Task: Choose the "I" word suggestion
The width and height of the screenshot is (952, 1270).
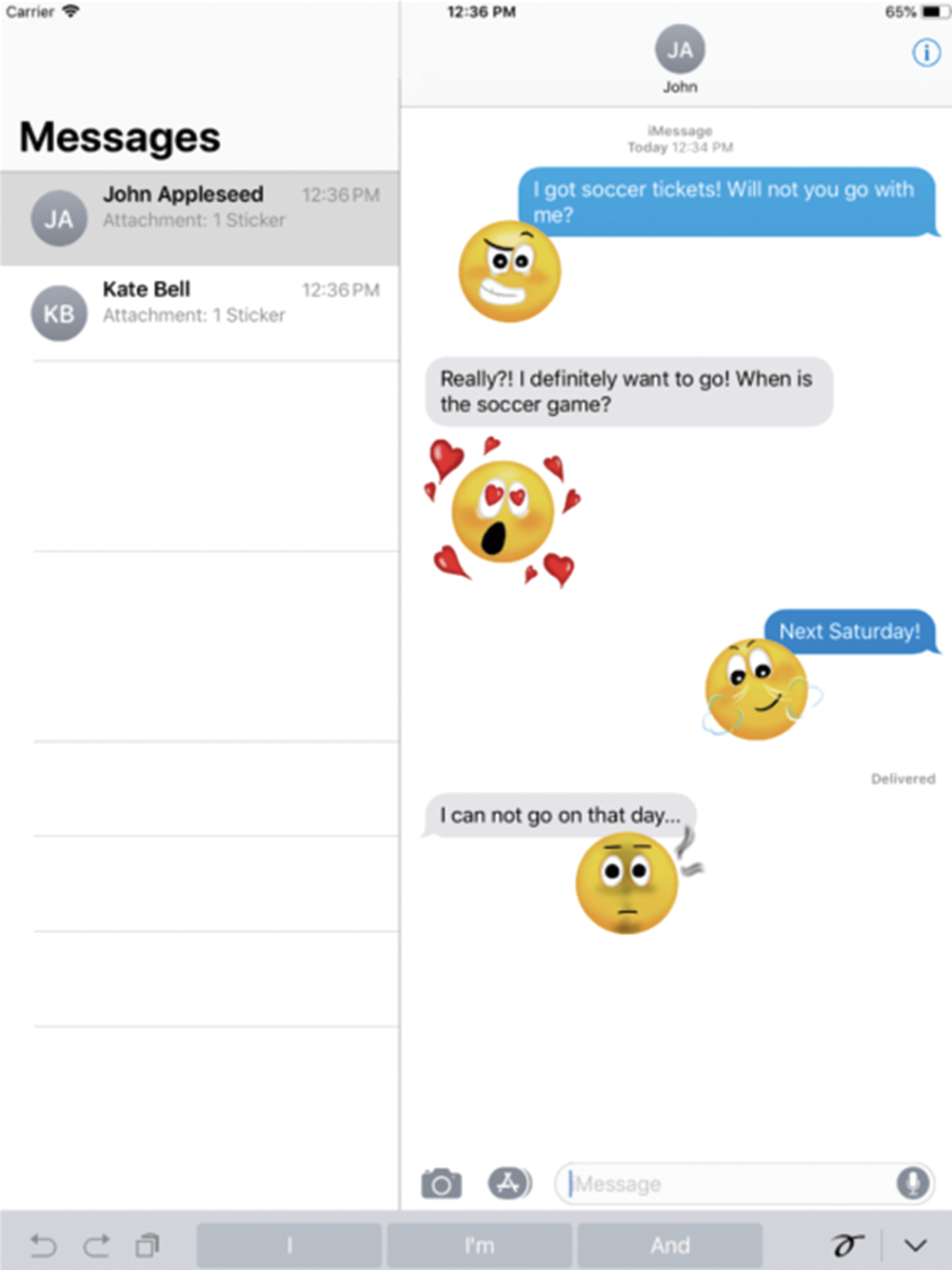Action: pyautogui.click(x=288, y=1245)
